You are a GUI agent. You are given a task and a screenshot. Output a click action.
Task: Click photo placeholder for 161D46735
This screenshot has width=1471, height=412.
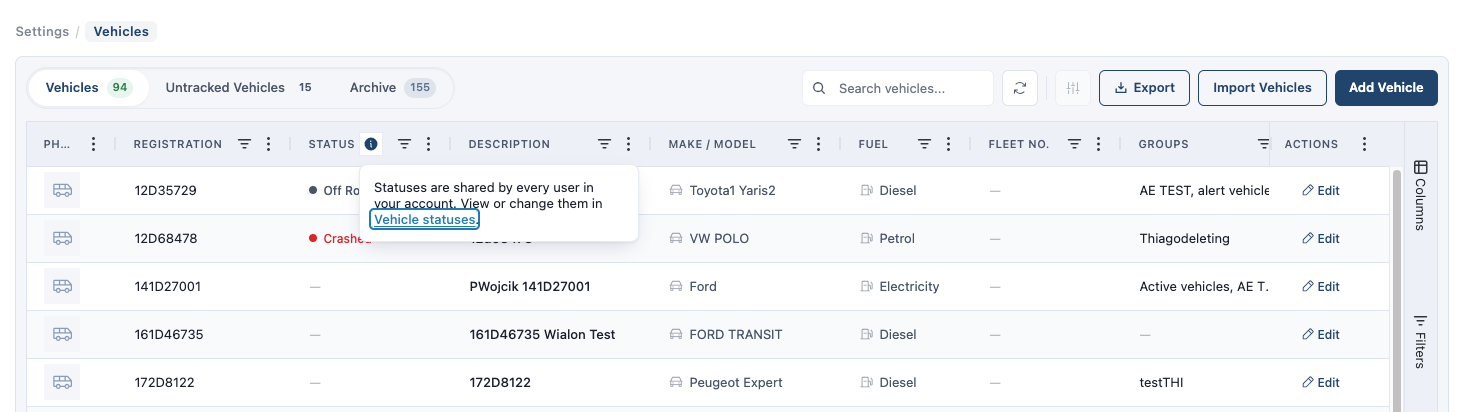62,334
